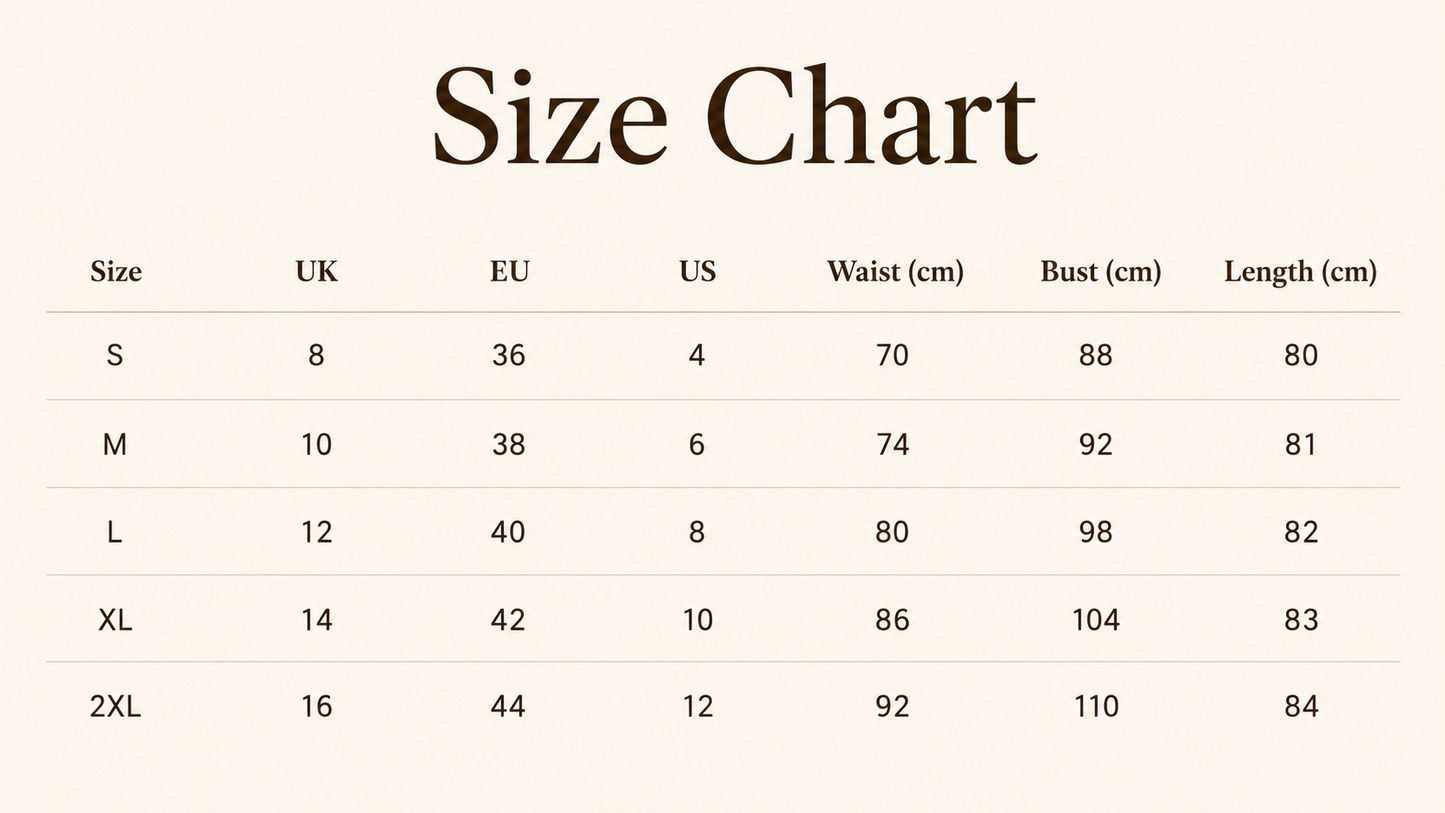
Task: Select EU size 44 cell
Action: pos(509,707)
